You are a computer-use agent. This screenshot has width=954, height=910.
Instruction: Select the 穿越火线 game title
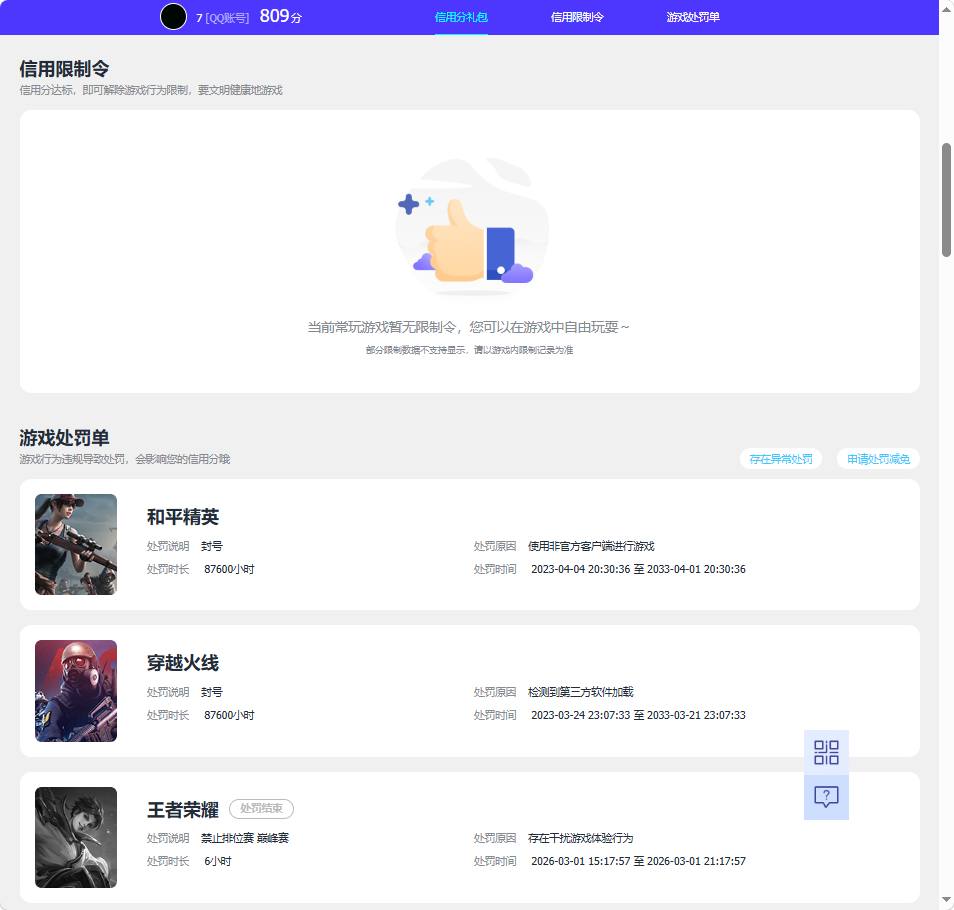click(x=183, y=663)
